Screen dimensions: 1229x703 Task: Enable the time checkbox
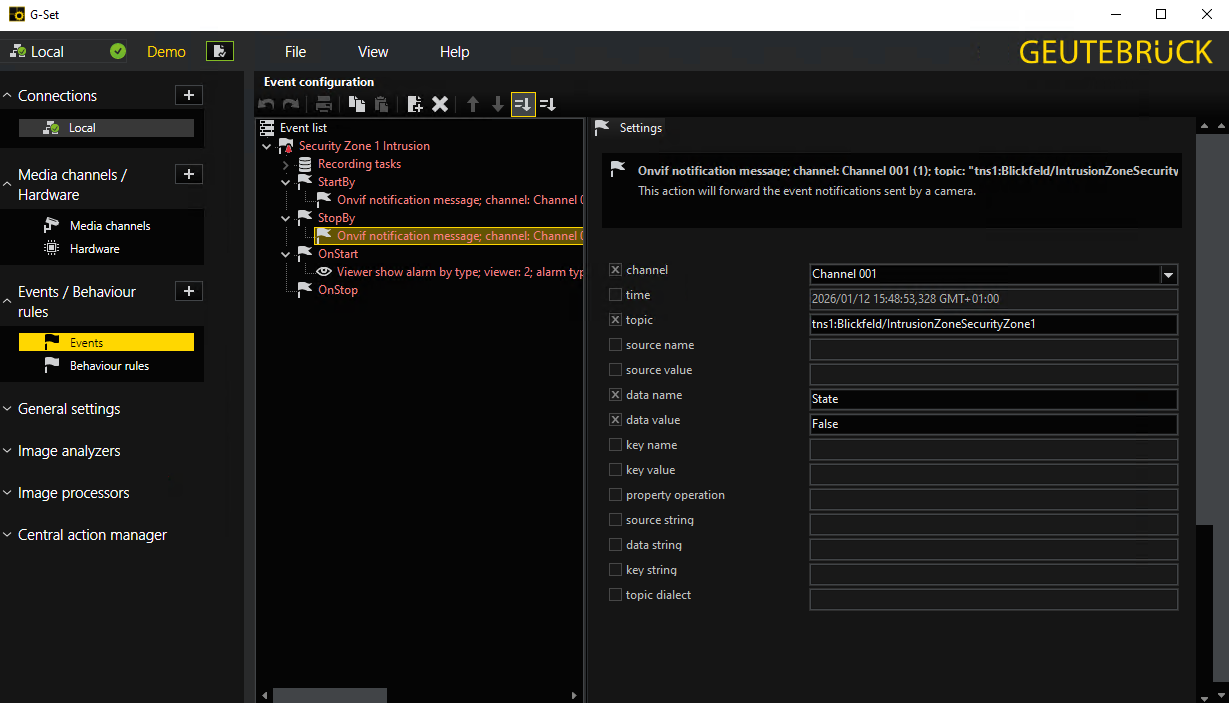pyautogui.click(x=615, y=295)
